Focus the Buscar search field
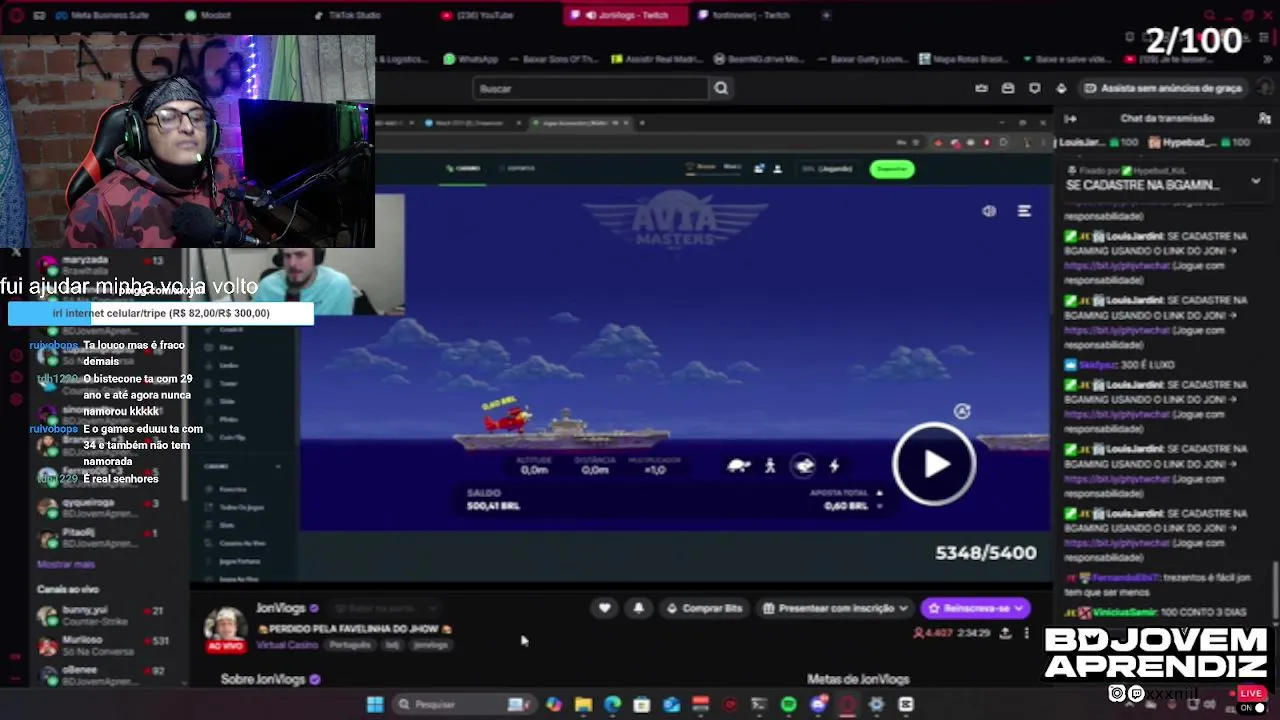 tap(591, 88)
